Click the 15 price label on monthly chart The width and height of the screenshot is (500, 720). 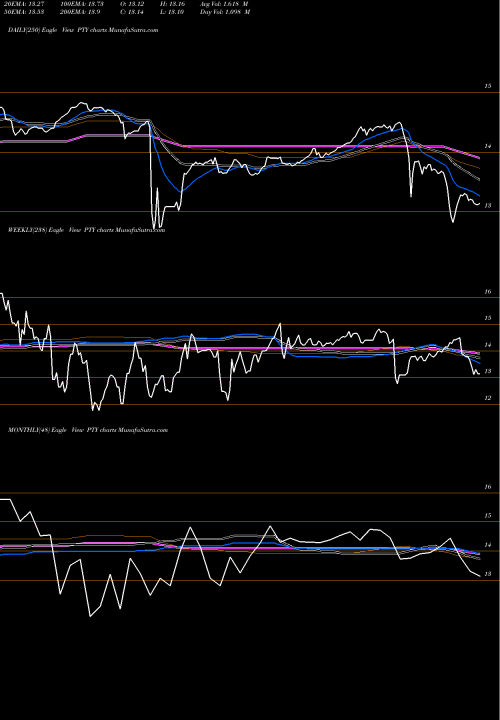[488, 516]
